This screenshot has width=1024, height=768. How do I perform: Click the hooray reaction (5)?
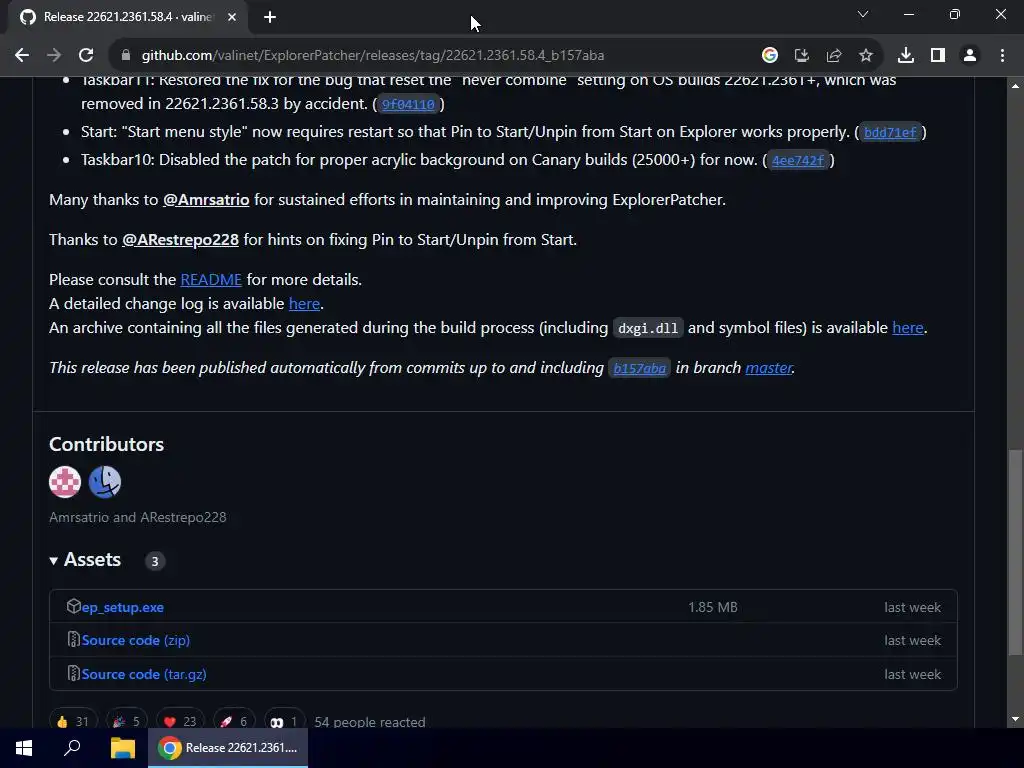tap(126, 721)
